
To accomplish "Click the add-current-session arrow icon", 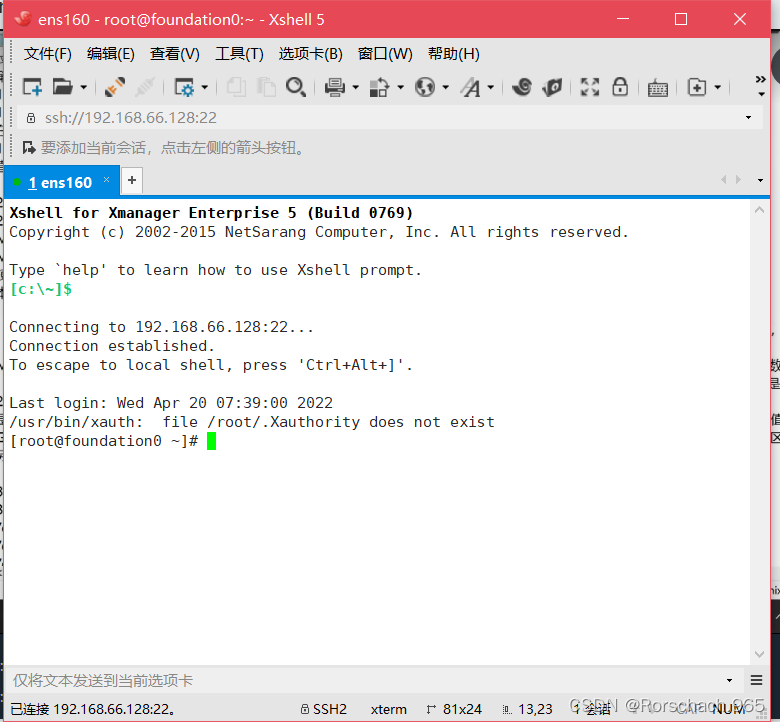I will tap(29, 148).
